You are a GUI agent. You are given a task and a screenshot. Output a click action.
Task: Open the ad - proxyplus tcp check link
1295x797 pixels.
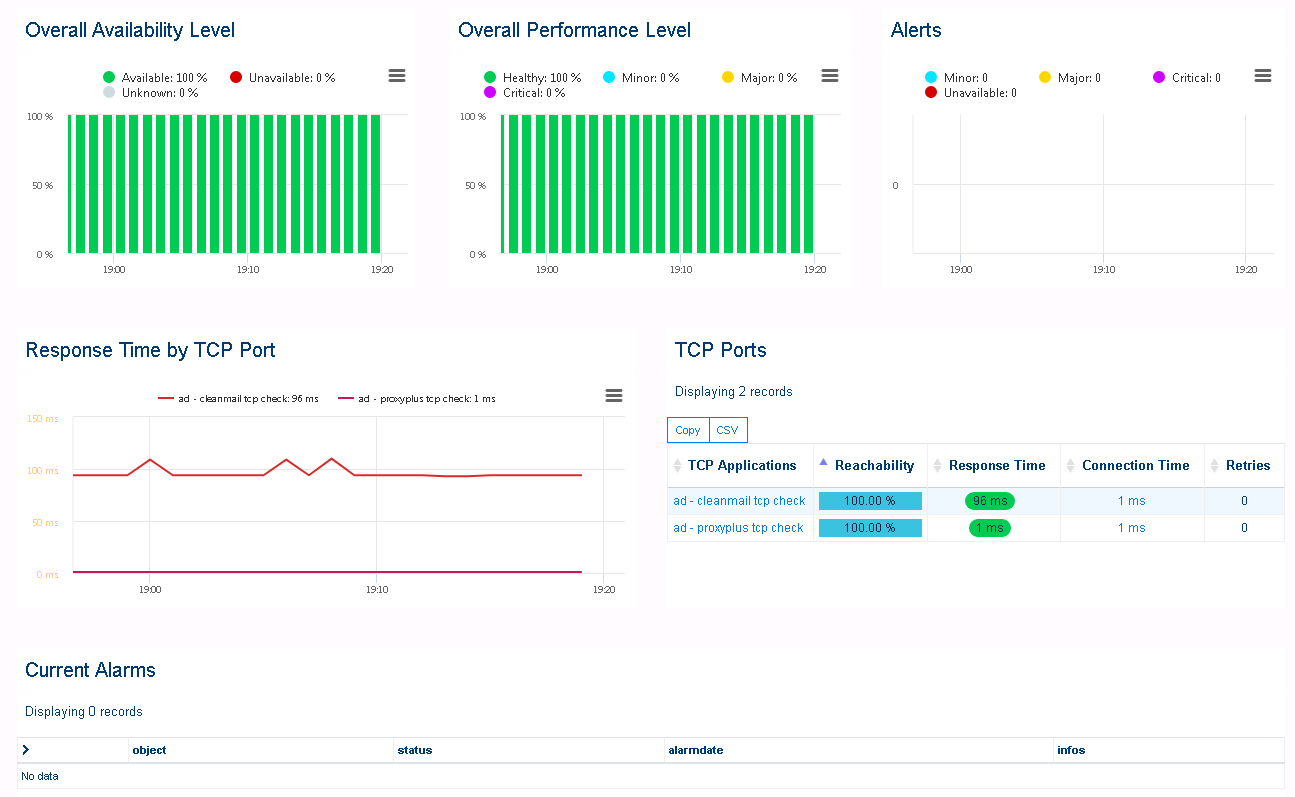click(x=739, y=527)
